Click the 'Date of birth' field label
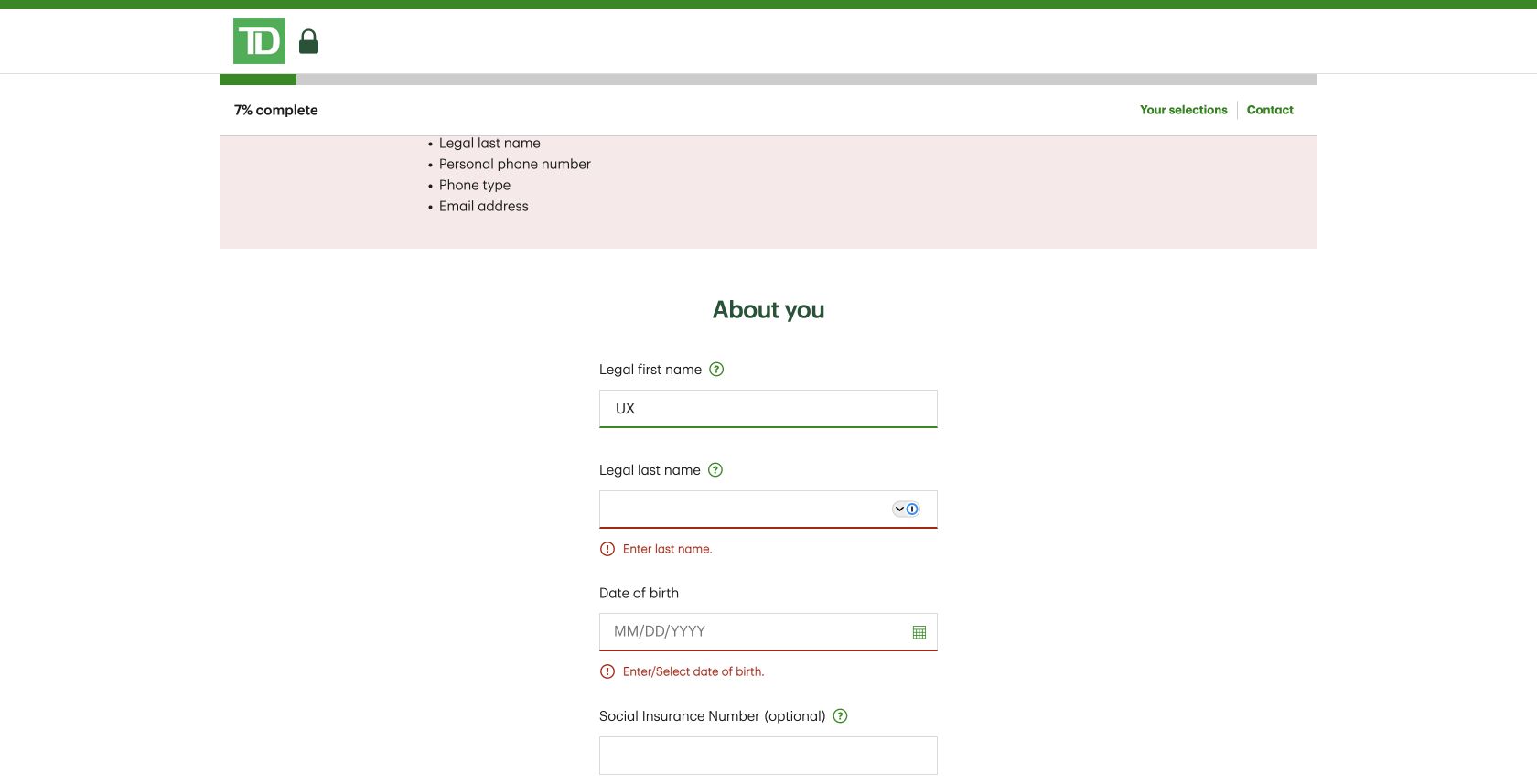Viewport: 1537px width, 784px height. pyautogui.click(x=639, y=594)
